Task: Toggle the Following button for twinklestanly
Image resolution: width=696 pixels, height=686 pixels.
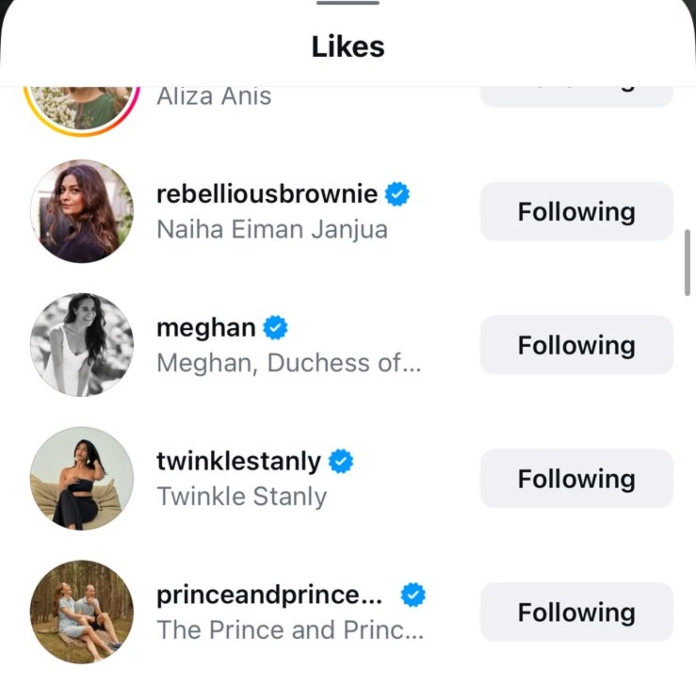Action: click(576, 479)
